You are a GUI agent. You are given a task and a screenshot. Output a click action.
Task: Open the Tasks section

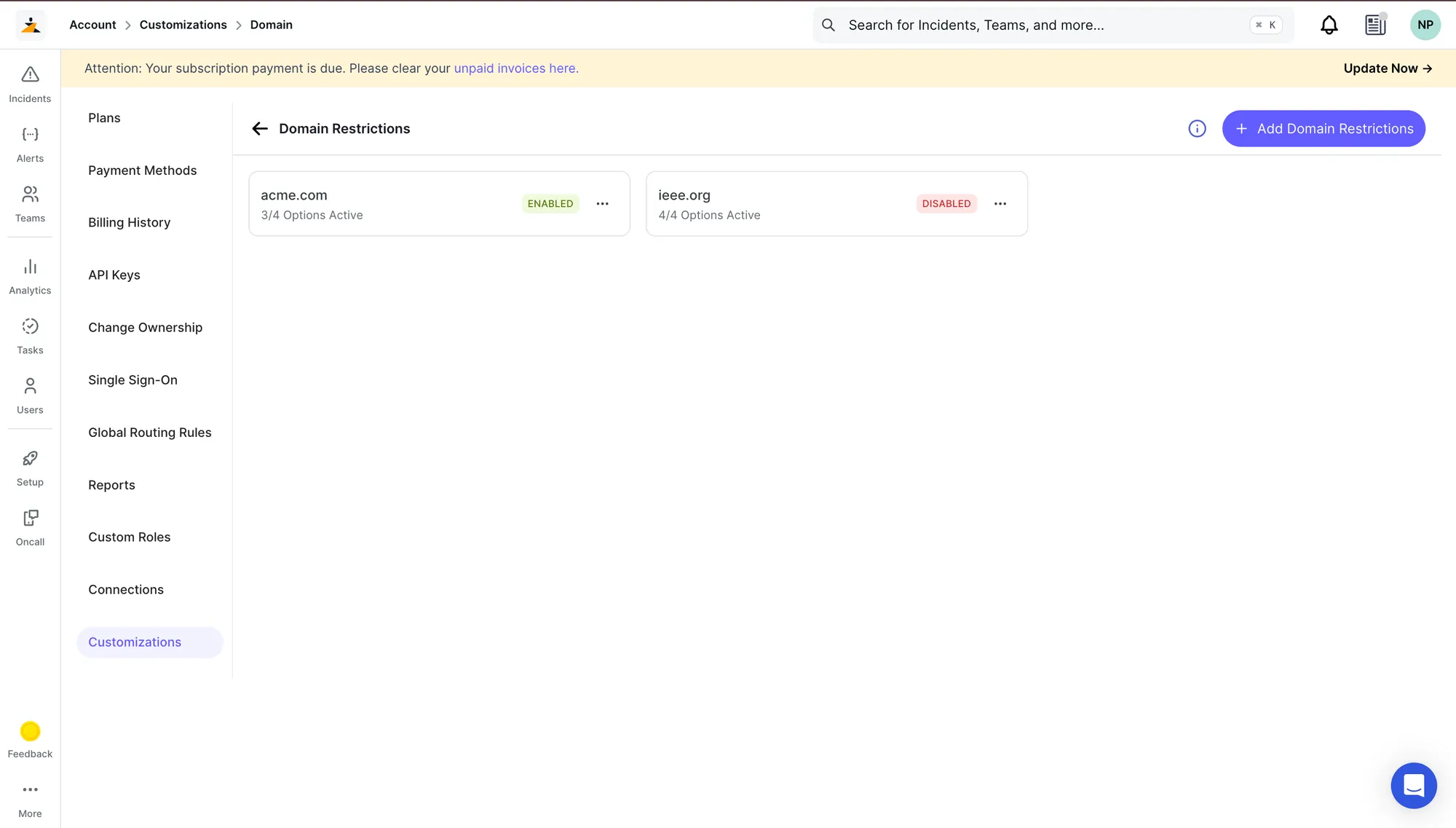click(29, 334)
